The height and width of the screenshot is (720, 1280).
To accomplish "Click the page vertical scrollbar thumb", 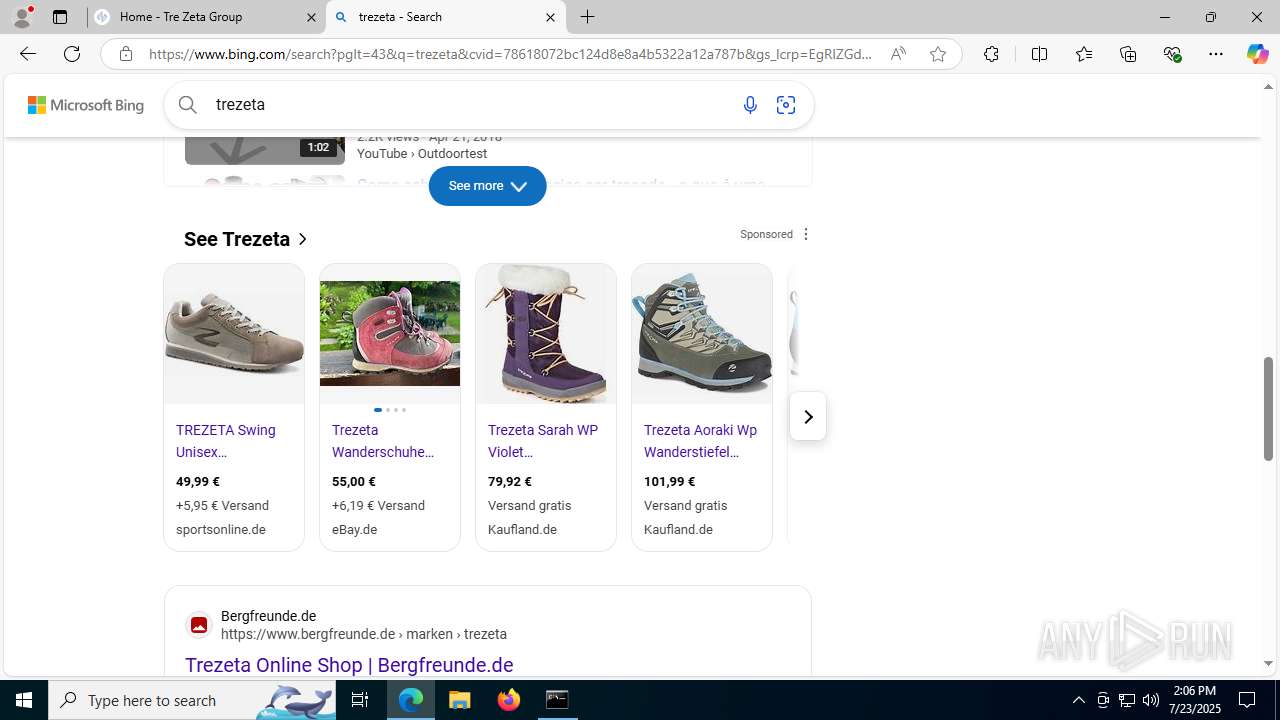I will pyautogui.click(x=1269, y=407).
